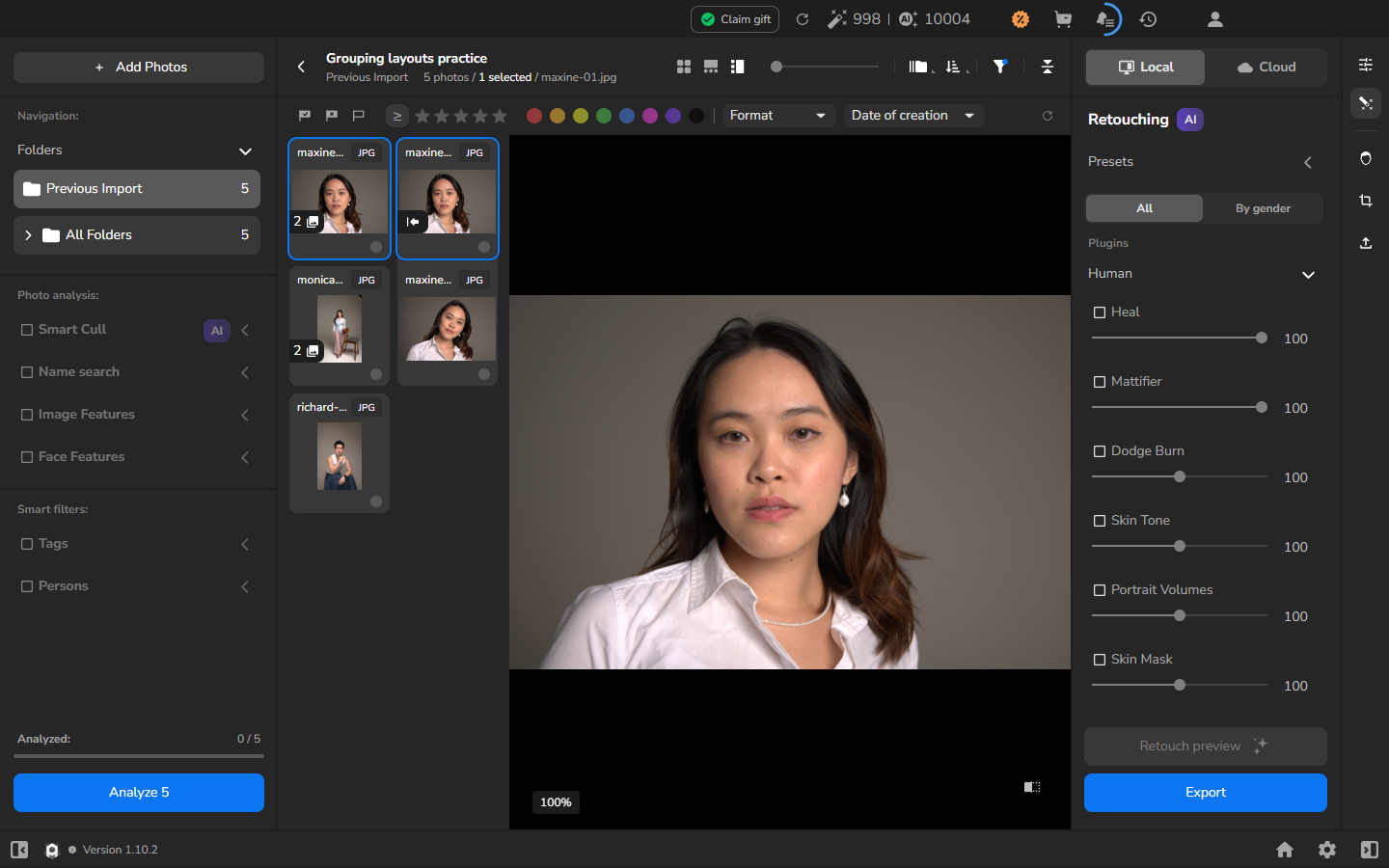The width and height of the screenshot is (1389, 868).
Task: Expand the Tags filter chevron
Action: click(245, 545)
